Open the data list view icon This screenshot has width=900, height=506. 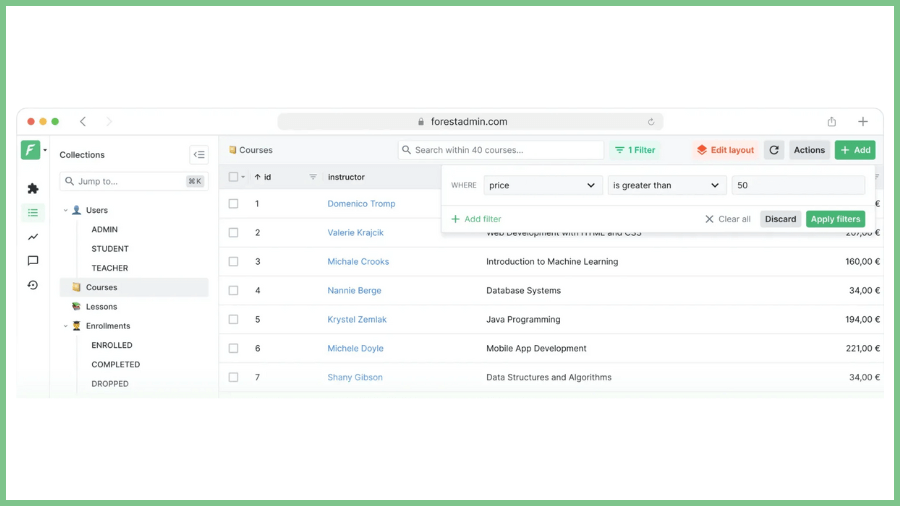[33, 212]
